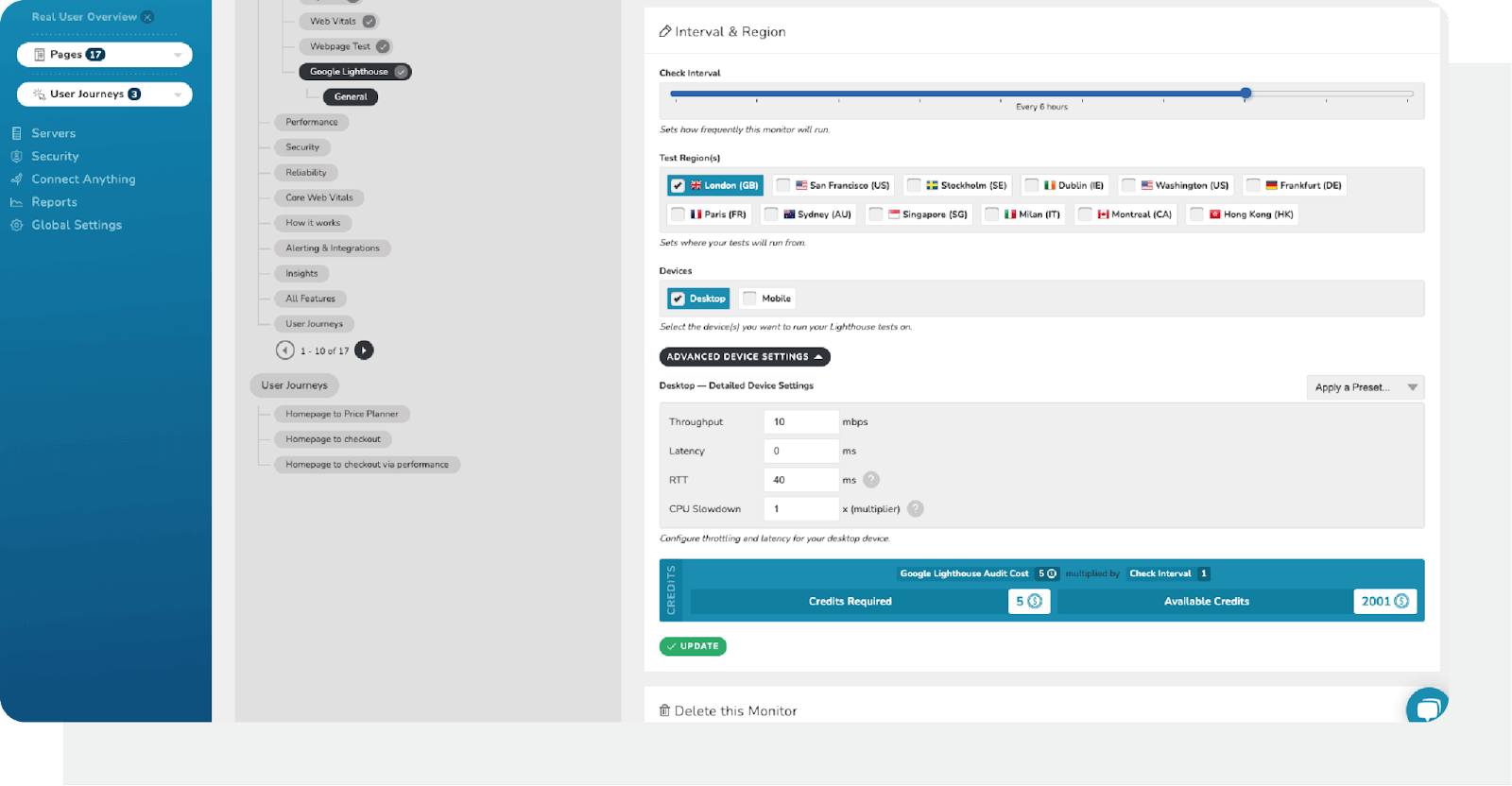
Task: Click the Check Interval slider handle
Action: point(1246,93)
